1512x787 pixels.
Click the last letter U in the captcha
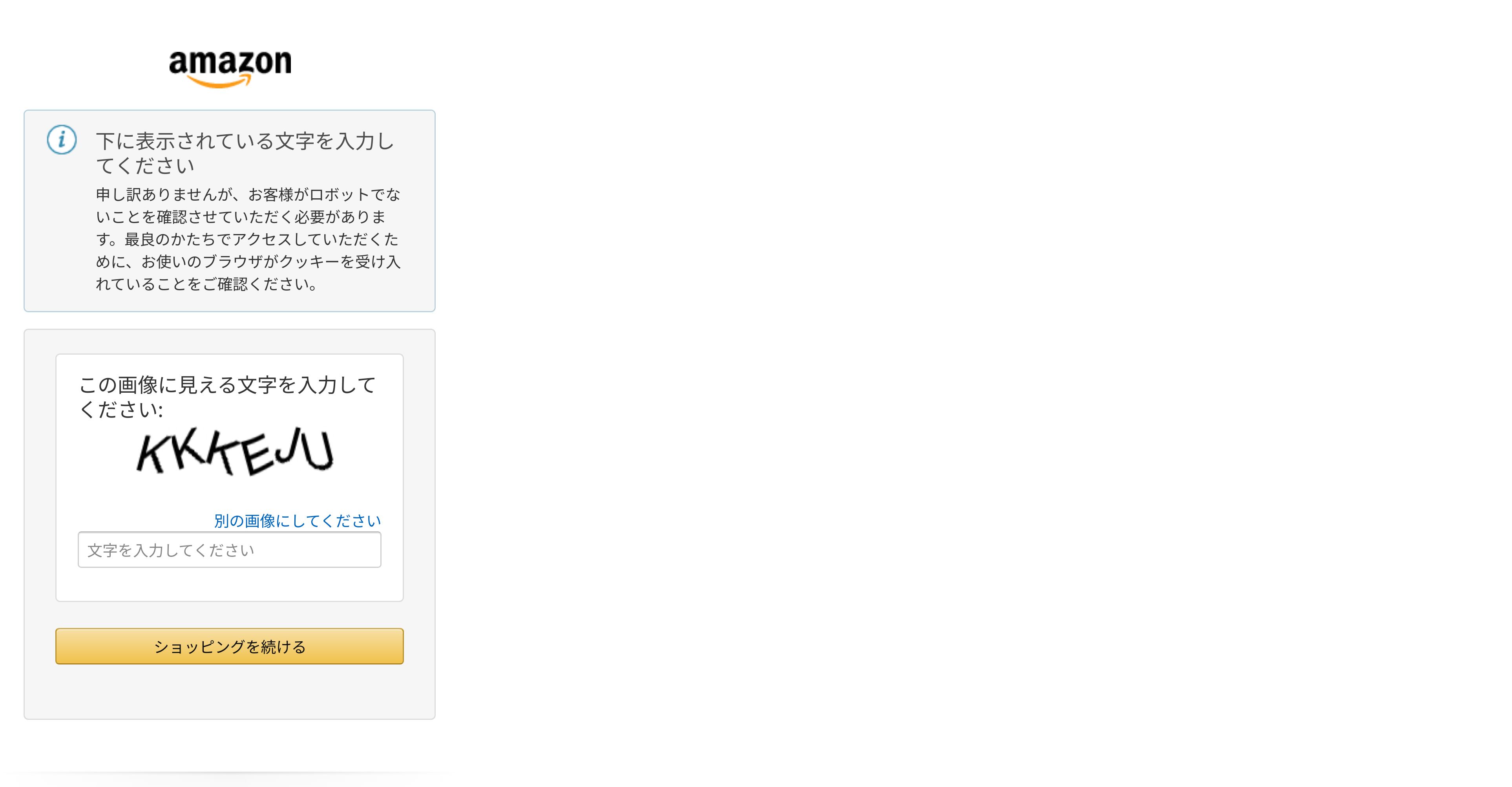click(x=319, y=450)
